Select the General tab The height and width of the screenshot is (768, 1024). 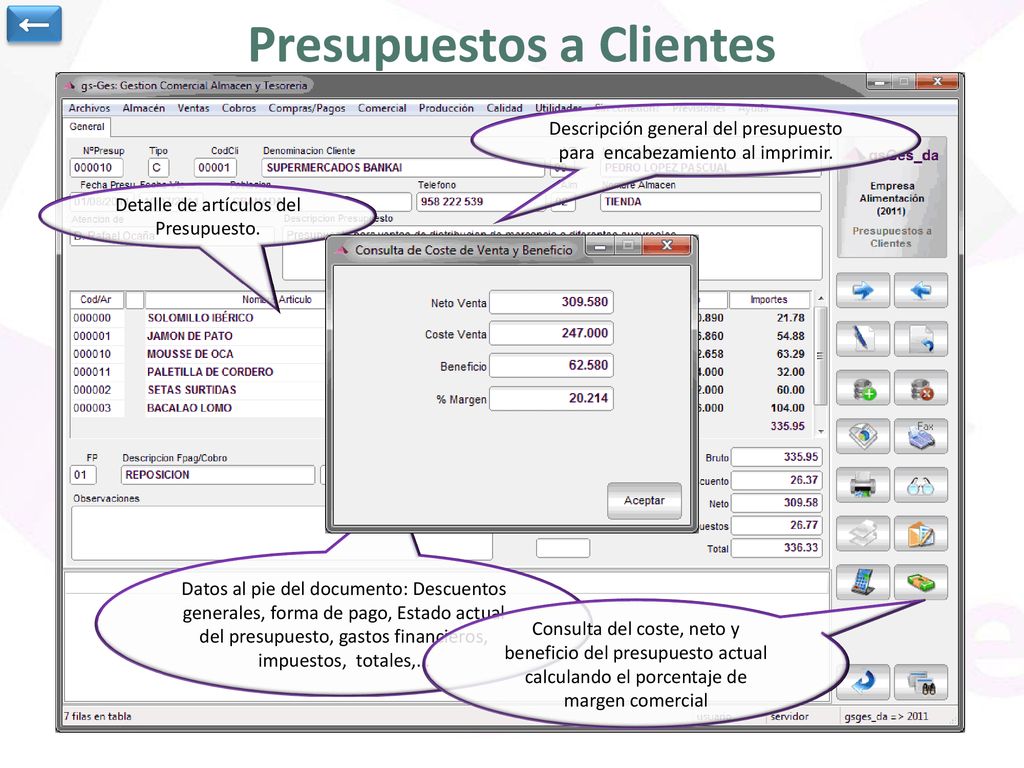(x=87, y=127)
